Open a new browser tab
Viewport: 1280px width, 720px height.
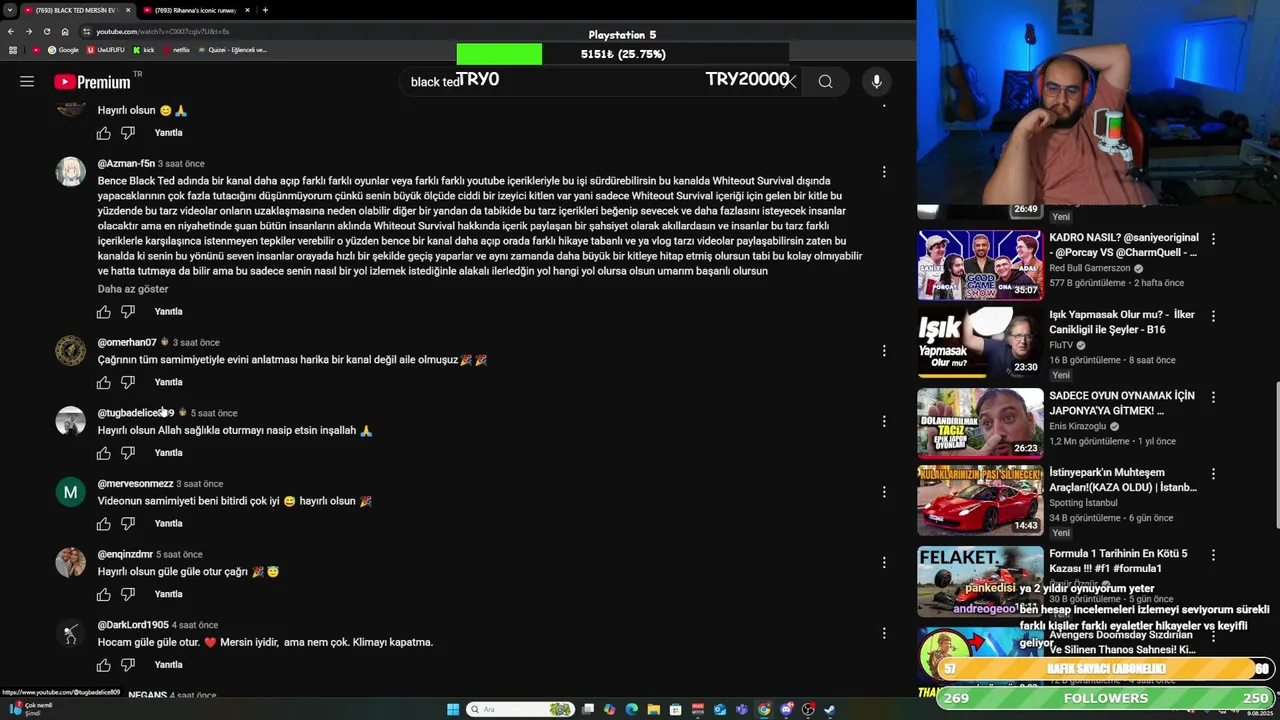click(265, 10)
